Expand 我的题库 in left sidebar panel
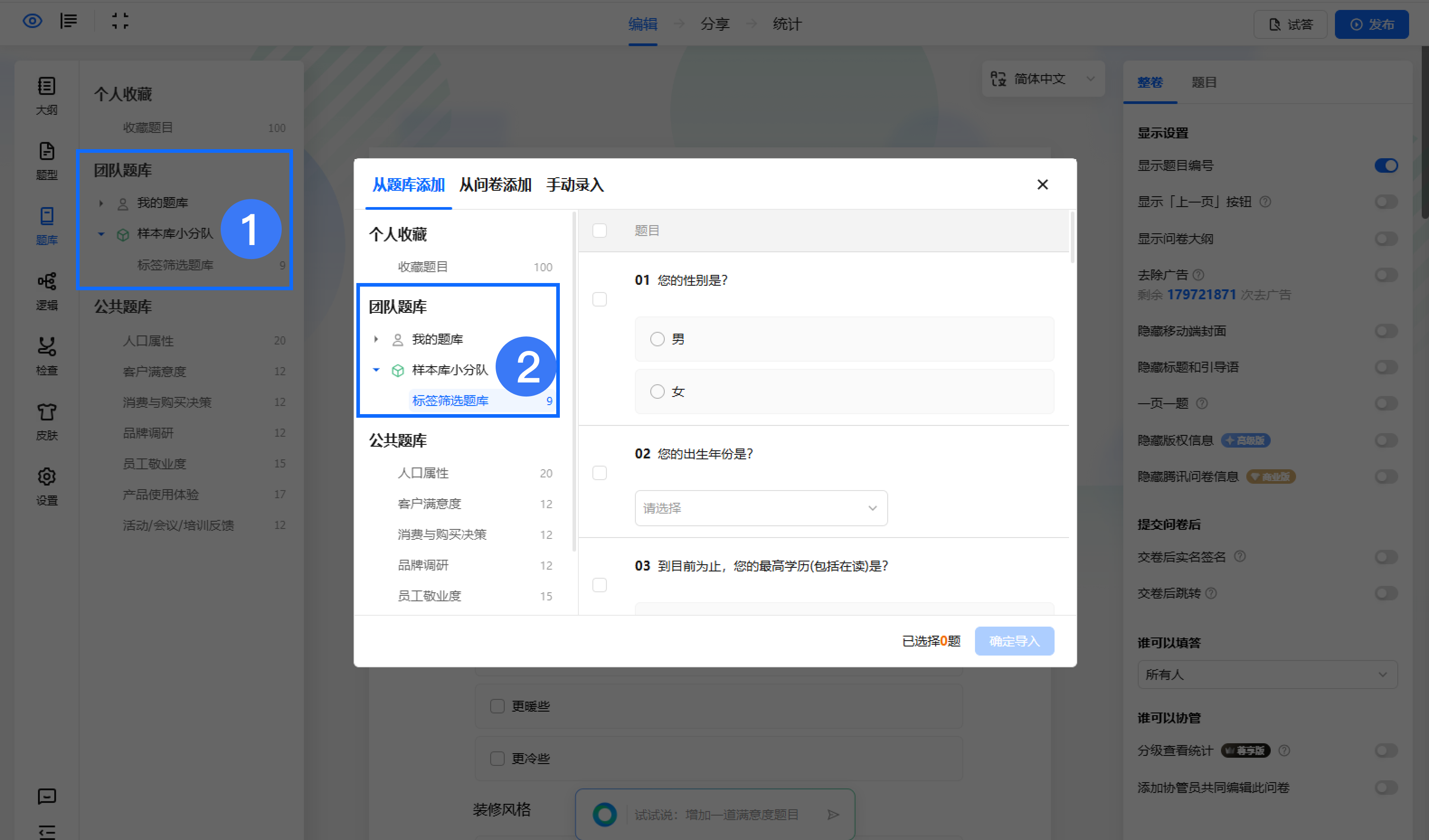This screenshot has width=1429, height=840. click(101, 203)
